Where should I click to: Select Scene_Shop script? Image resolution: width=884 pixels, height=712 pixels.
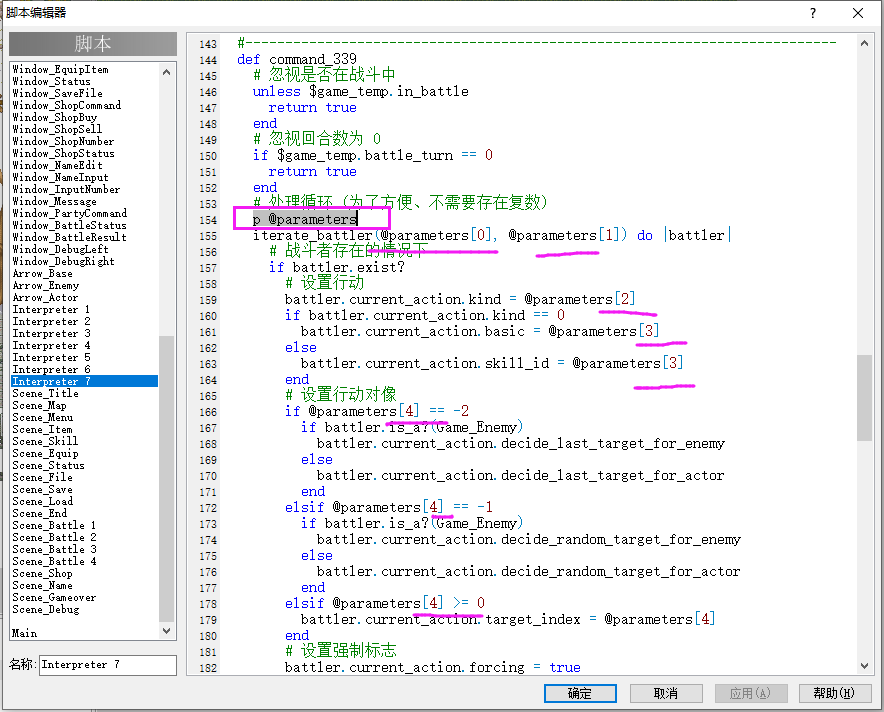[42, 573]
